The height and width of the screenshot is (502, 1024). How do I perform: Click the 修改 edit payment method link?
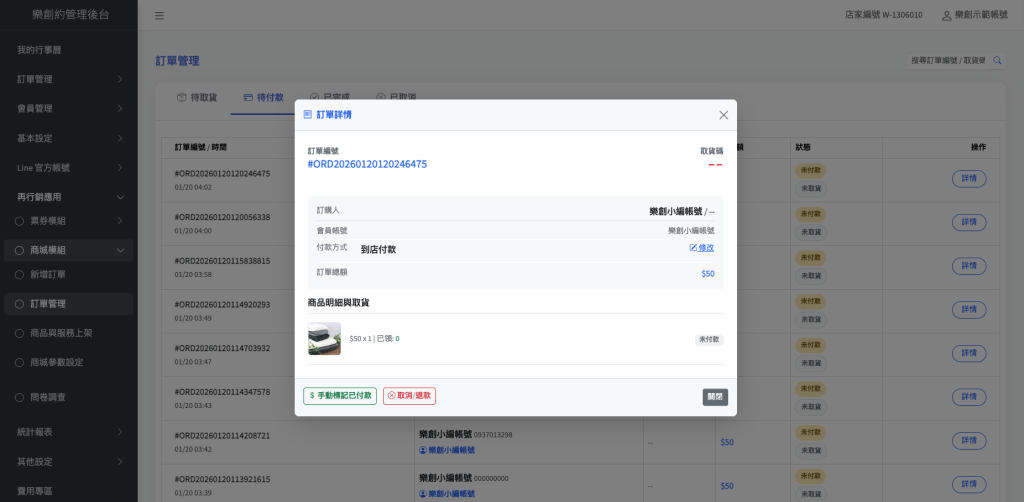click(702, 248)
